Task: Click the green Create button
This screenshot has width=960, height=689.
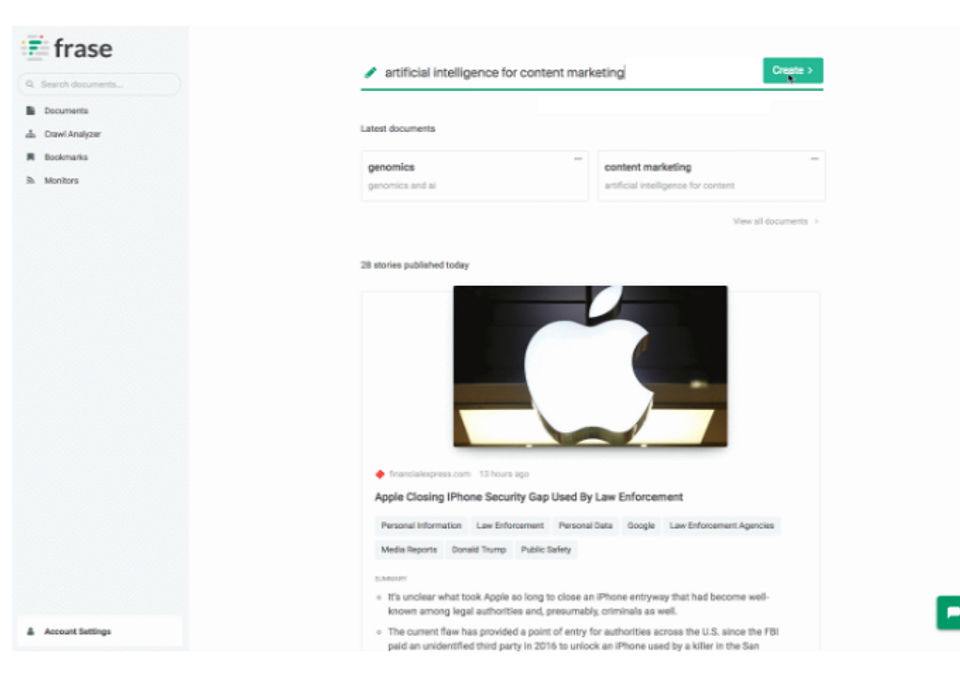Action: pyautogui.click(x=793, y=70)
